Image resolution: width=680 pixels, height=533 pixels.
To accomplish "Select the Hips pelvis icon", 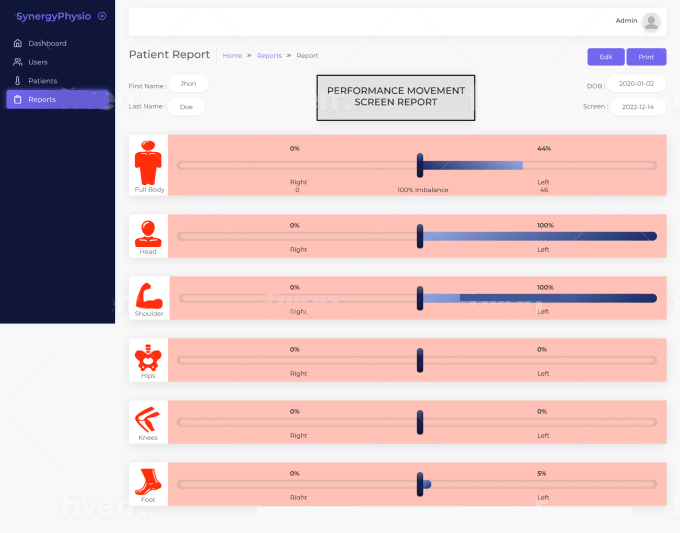I will pyautogui.click(x=148, y=357).
